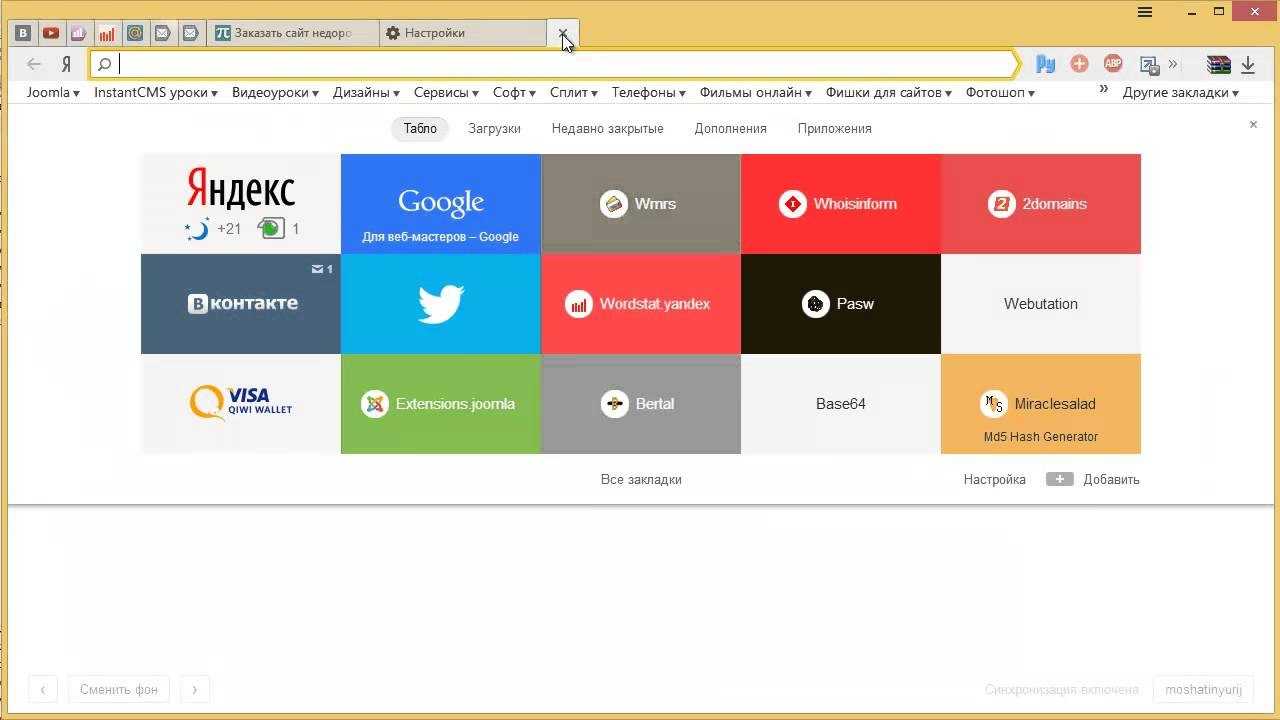
Task: Click the Настройка link under tiles
Action: pyautogui.click(x=994, y=479)
